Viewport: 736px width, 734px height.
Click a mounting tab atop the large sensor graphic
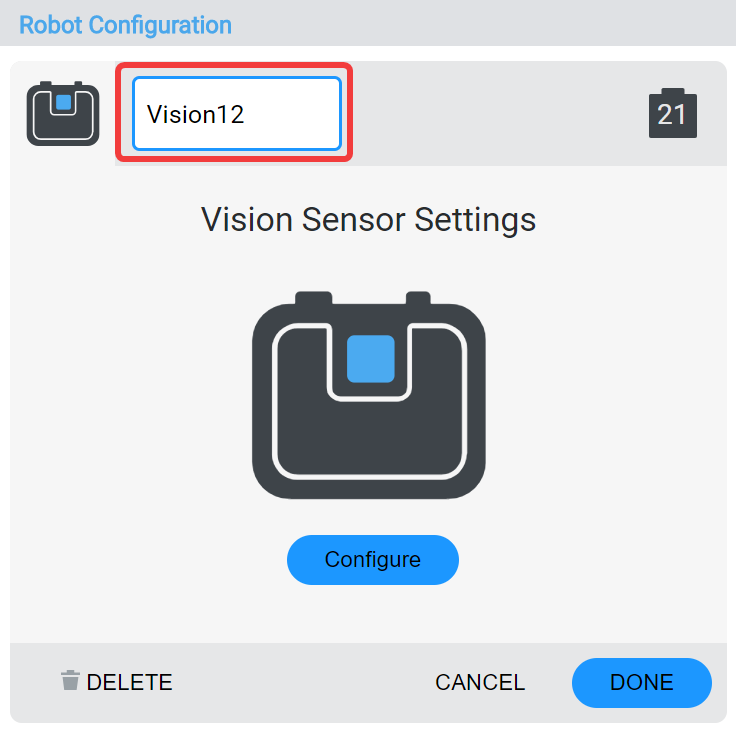(313, 298)
